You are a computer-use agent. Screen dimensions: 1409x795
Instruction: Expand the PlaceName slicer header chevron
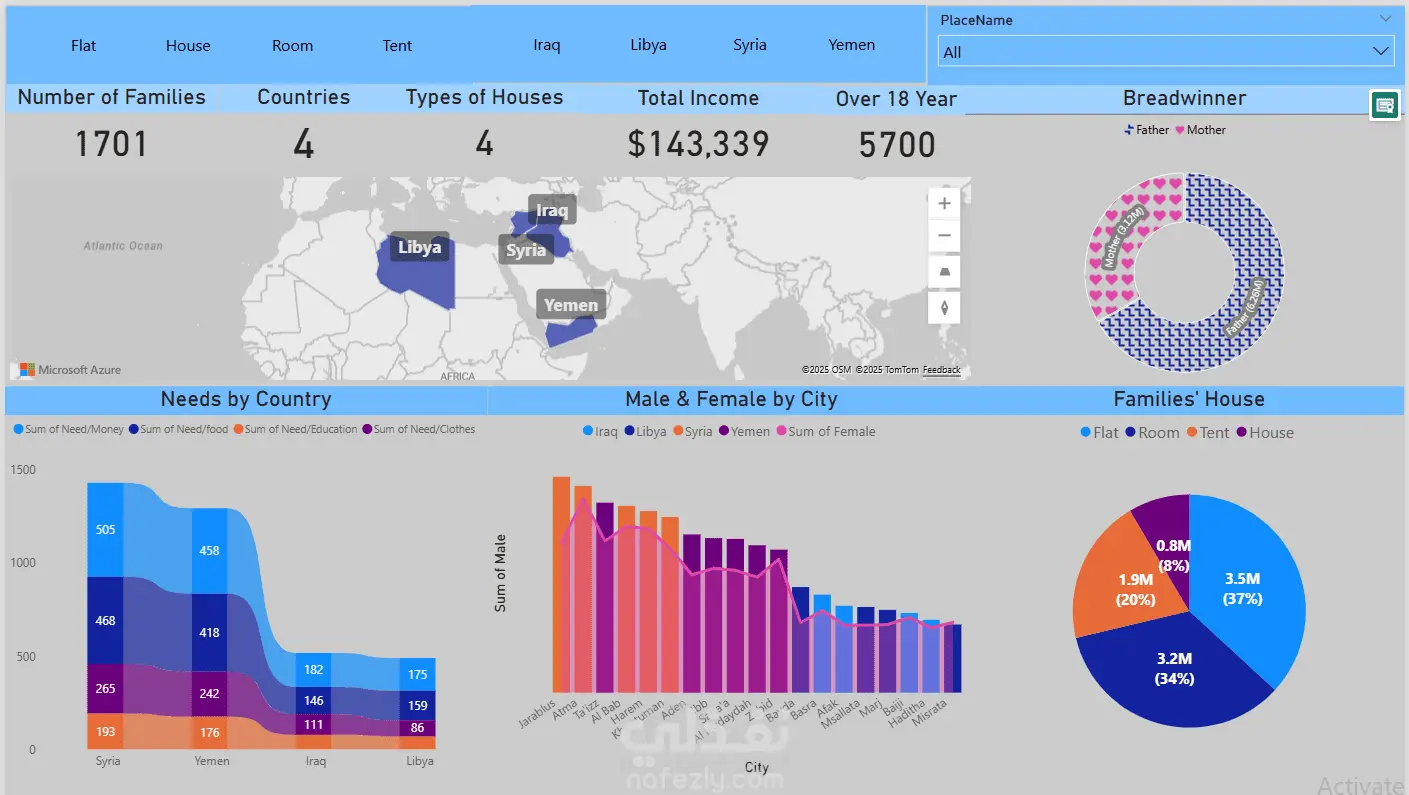pos(1385,19)
